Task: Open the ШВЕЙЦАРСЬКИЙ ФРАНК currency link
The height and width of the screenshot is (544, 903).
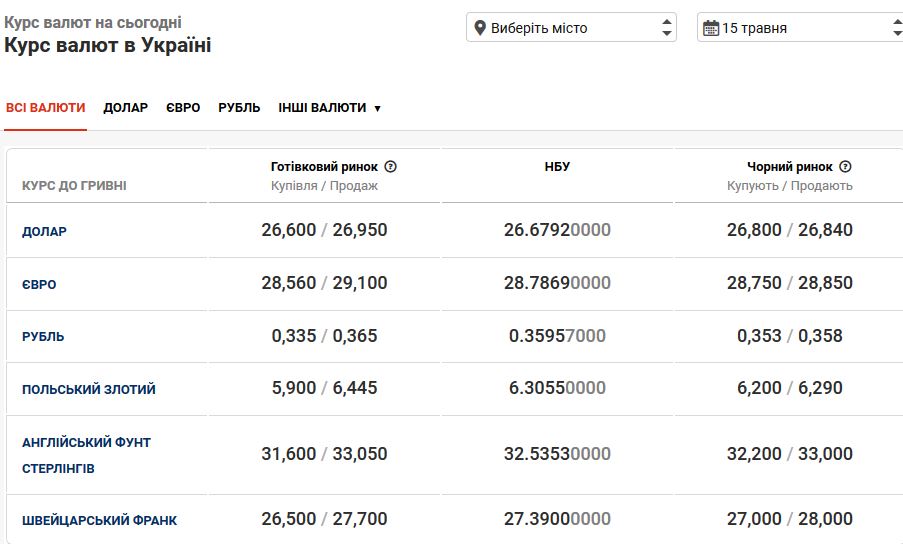Action: (100, 521)
